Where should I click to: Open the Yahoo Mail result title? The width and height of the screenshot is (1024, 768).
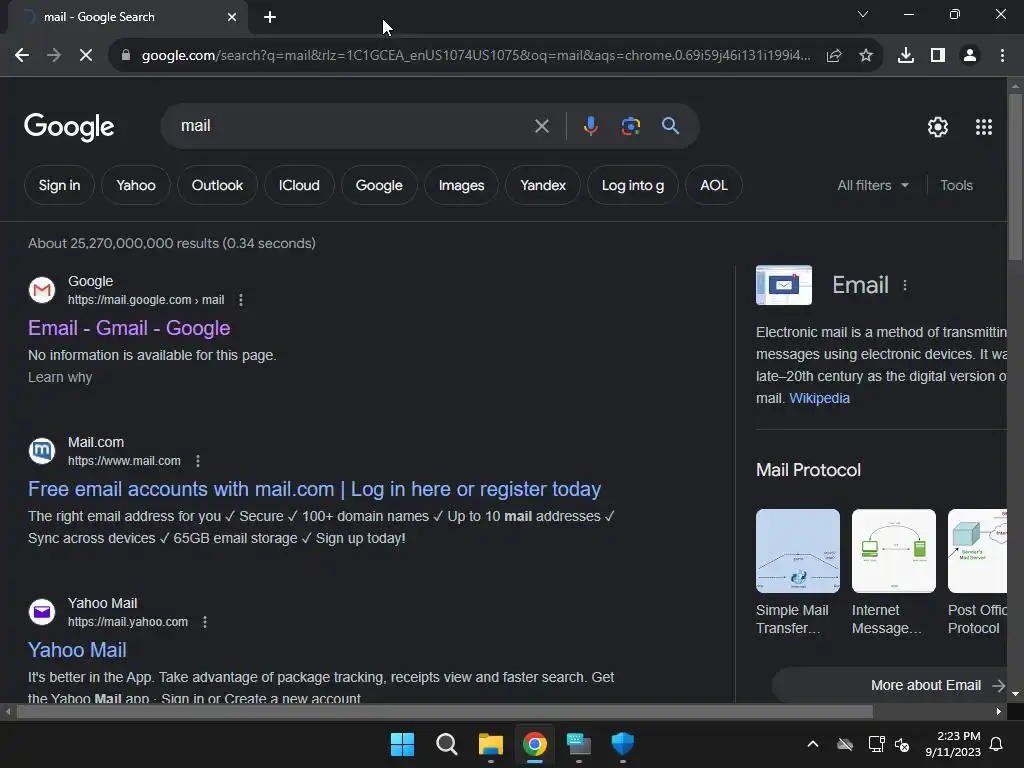click(77, 650)
